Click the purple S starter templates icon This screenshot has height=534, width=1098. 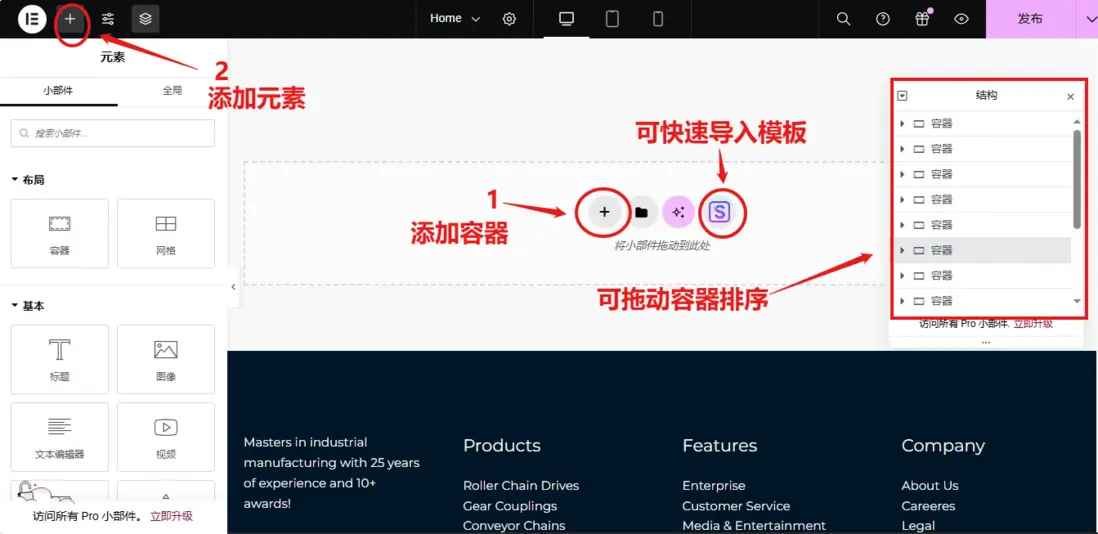point(719,212)
